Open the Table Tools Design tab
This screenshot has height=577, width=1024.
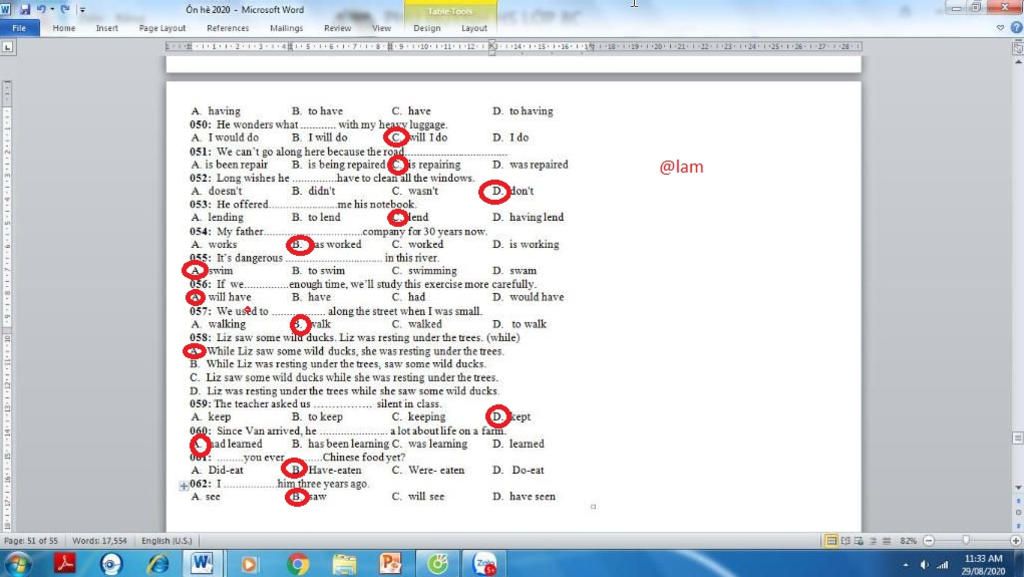tap(427, 28)
